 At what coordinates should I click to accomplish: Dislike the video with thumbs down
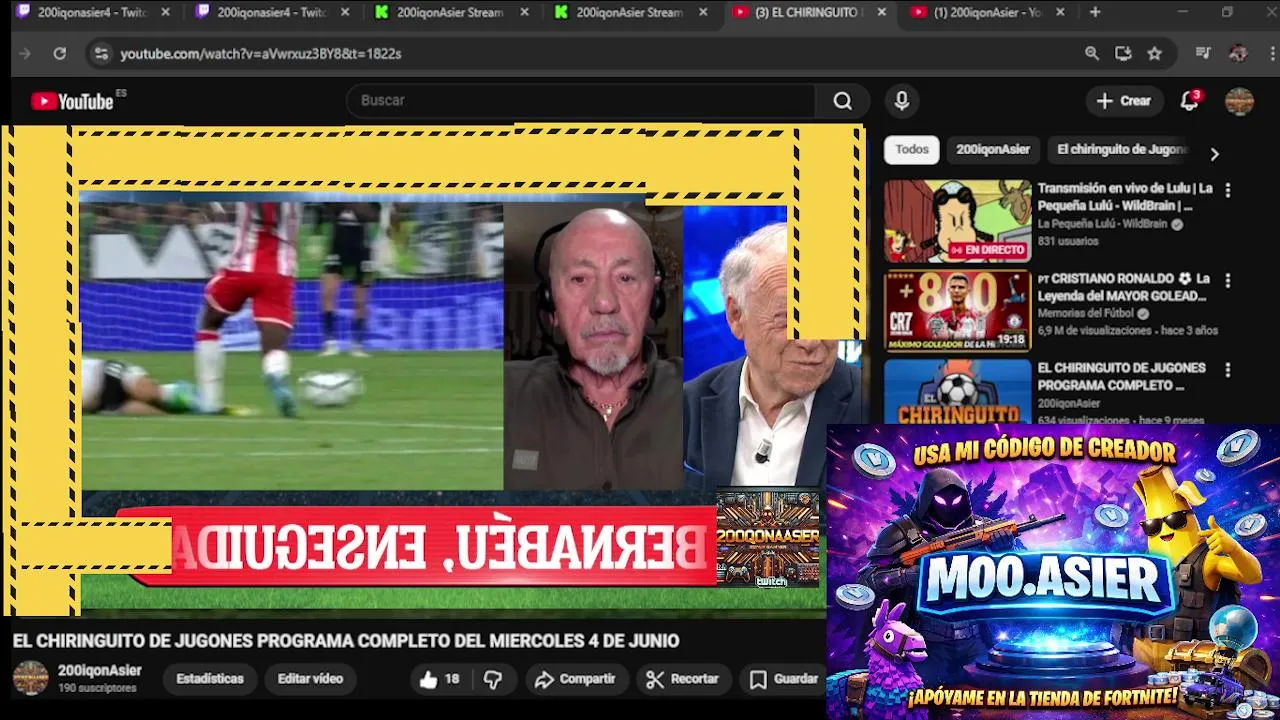pos(493,679)
